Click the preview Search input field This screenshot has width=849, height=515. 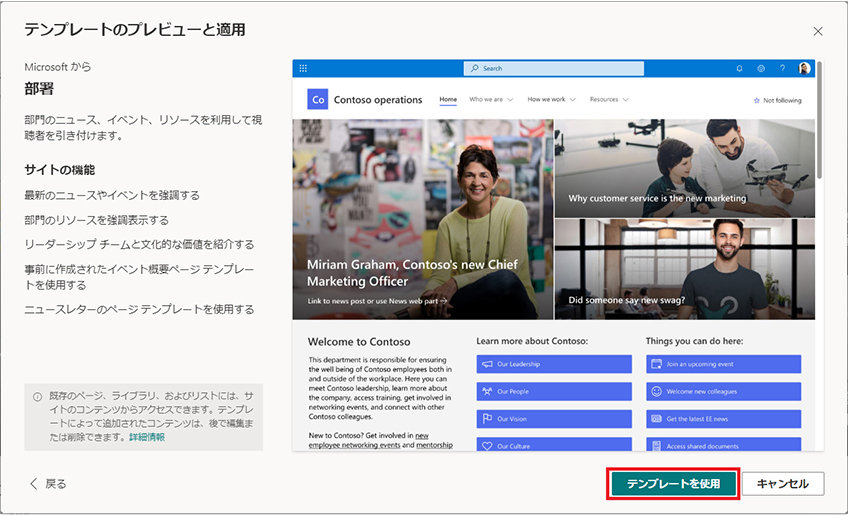point(554,68)
